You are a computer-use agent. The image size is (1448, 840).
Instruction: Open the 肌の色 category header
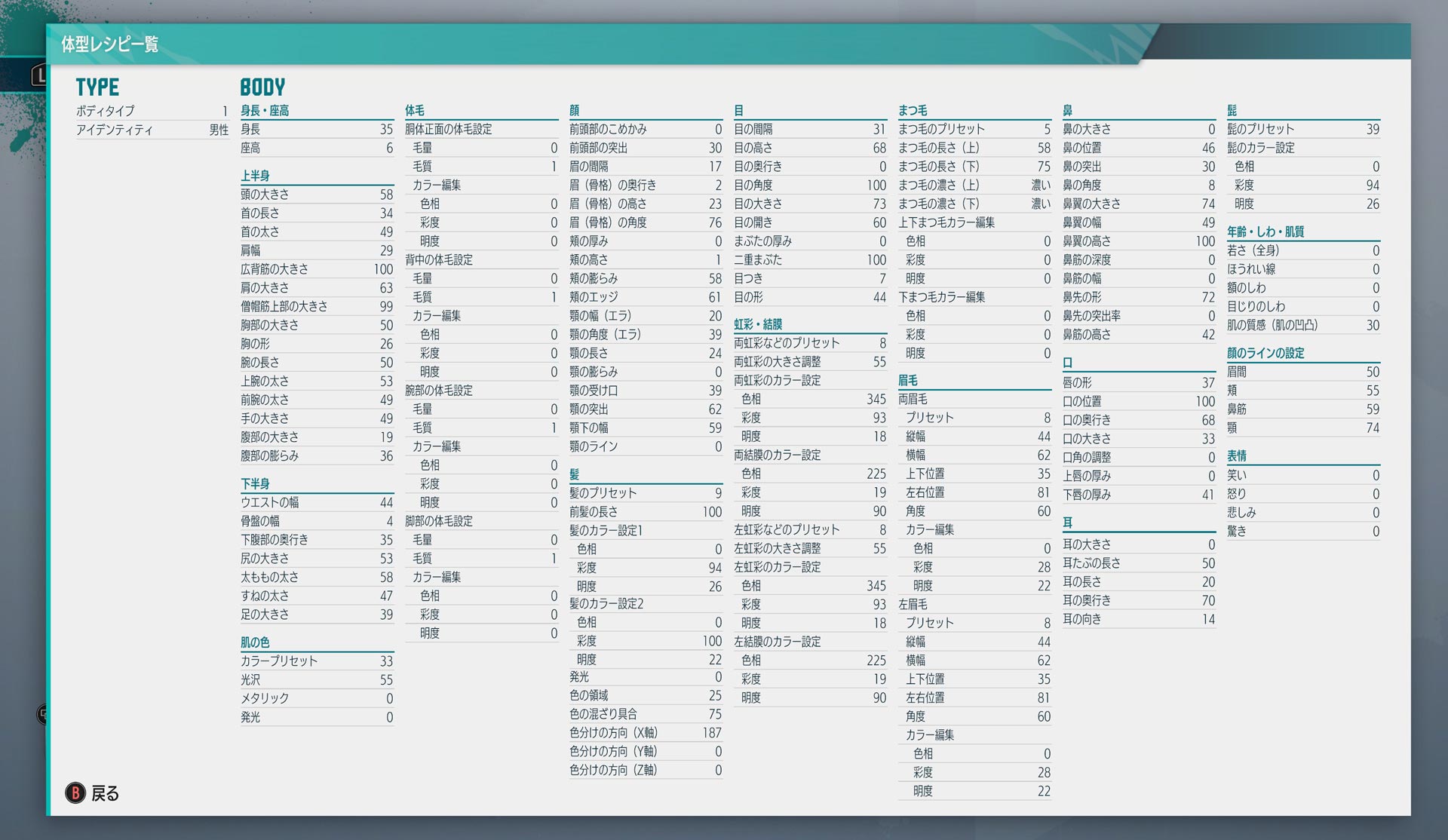[x=256, y=642]
